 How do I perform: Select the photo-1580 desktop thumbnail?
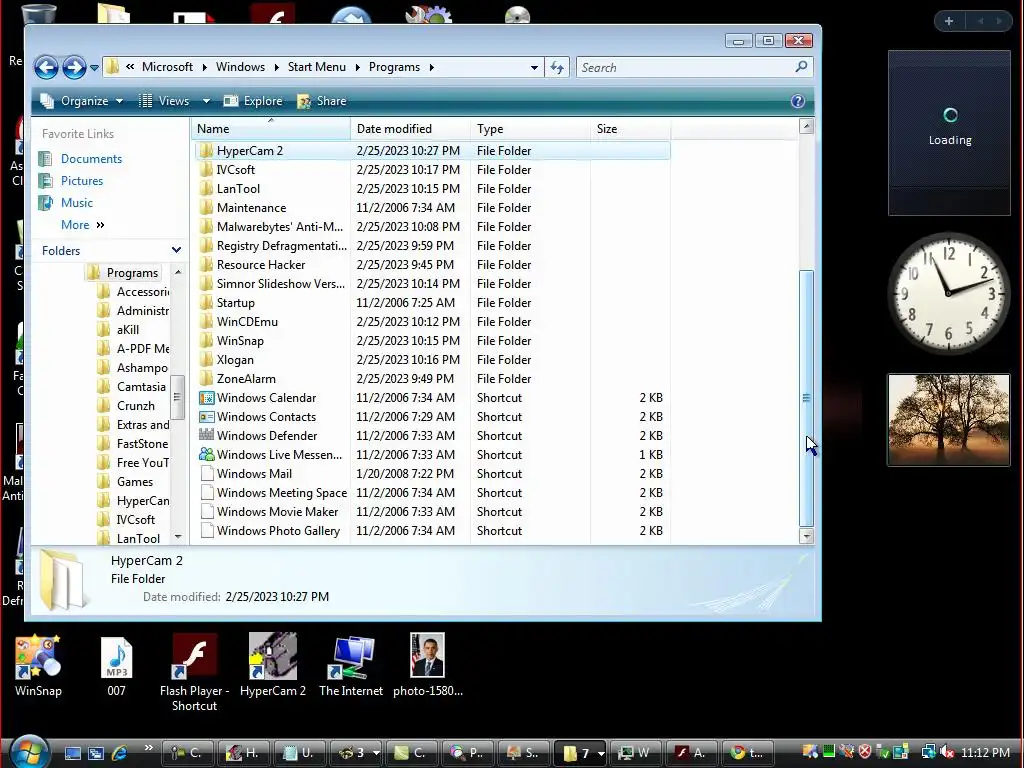pyautogui.click(x=428, y=666)
